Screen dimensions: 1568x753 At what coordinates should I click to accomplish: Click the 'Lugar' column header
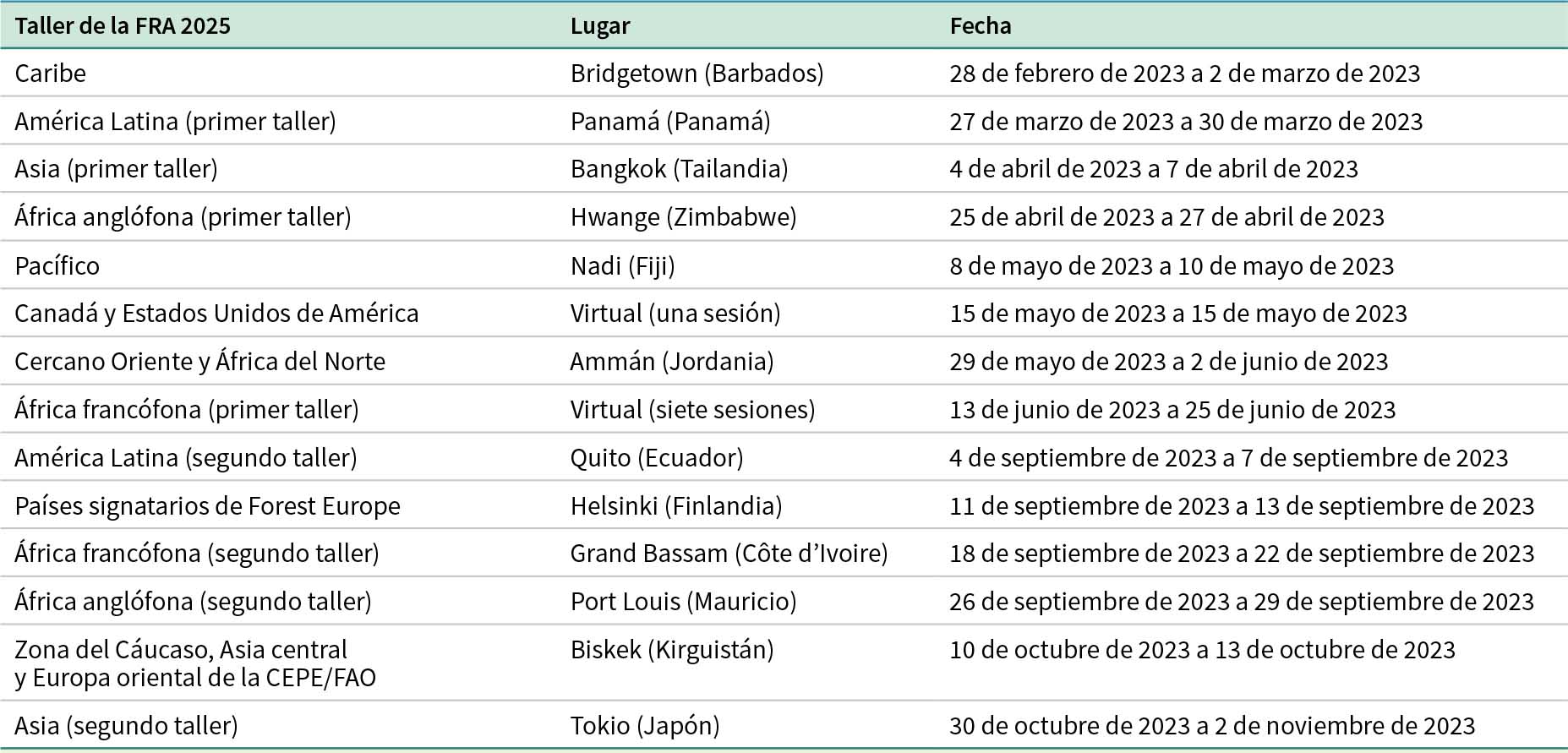[599, 25]
